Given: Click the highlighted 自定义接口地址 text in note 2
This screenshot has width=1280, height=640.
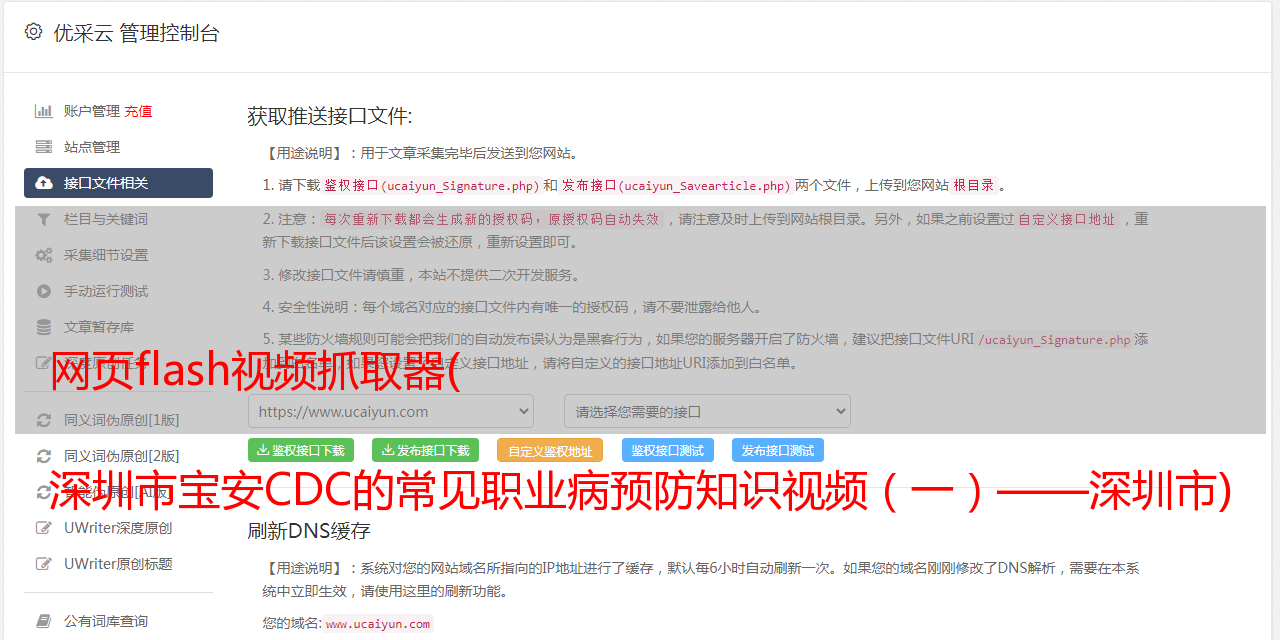Looking at the screenshot, I should (x=1067, y=219).
